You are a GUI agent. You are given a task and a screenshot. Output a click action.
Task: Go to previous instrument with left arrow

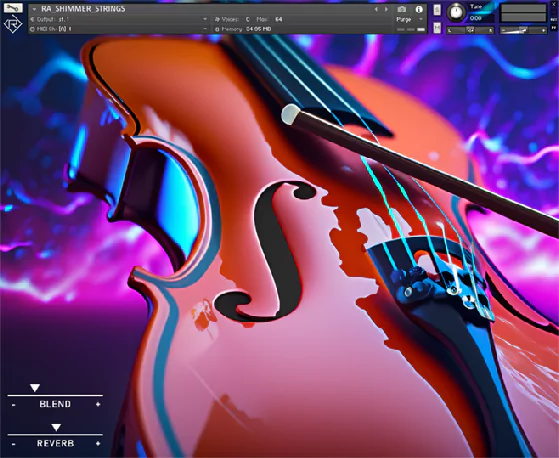click(x=376, y=9)
